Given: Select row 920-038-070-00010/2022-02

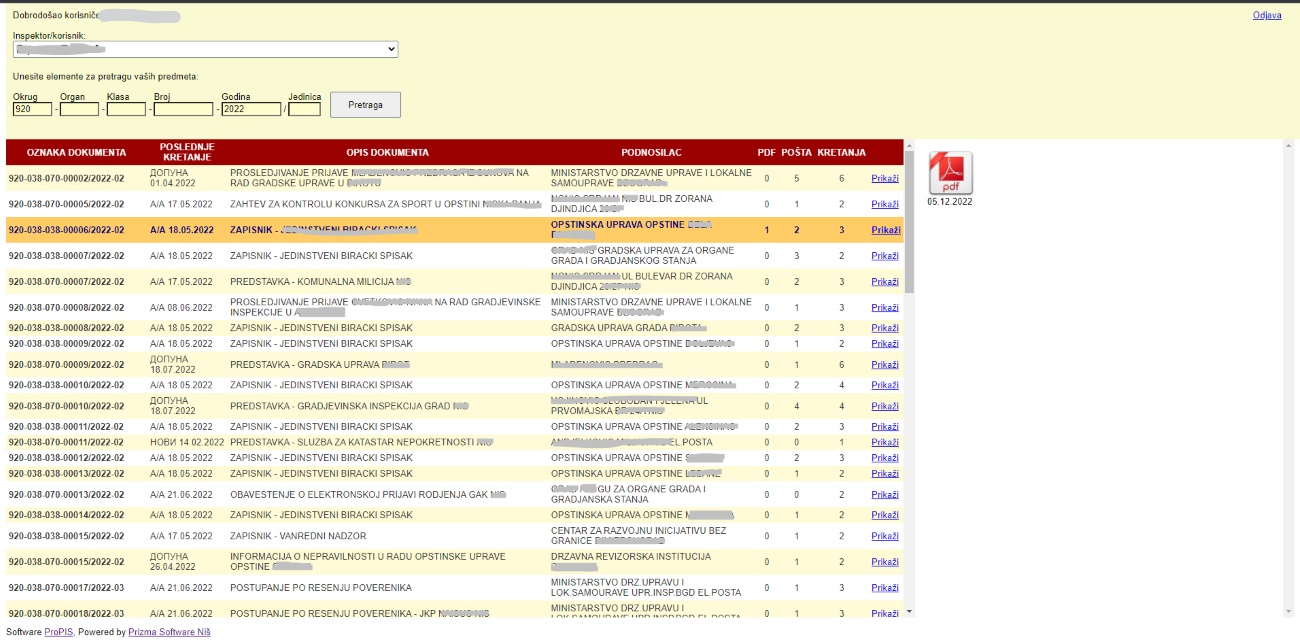Looking at the screenshot, I should [454, 406].
